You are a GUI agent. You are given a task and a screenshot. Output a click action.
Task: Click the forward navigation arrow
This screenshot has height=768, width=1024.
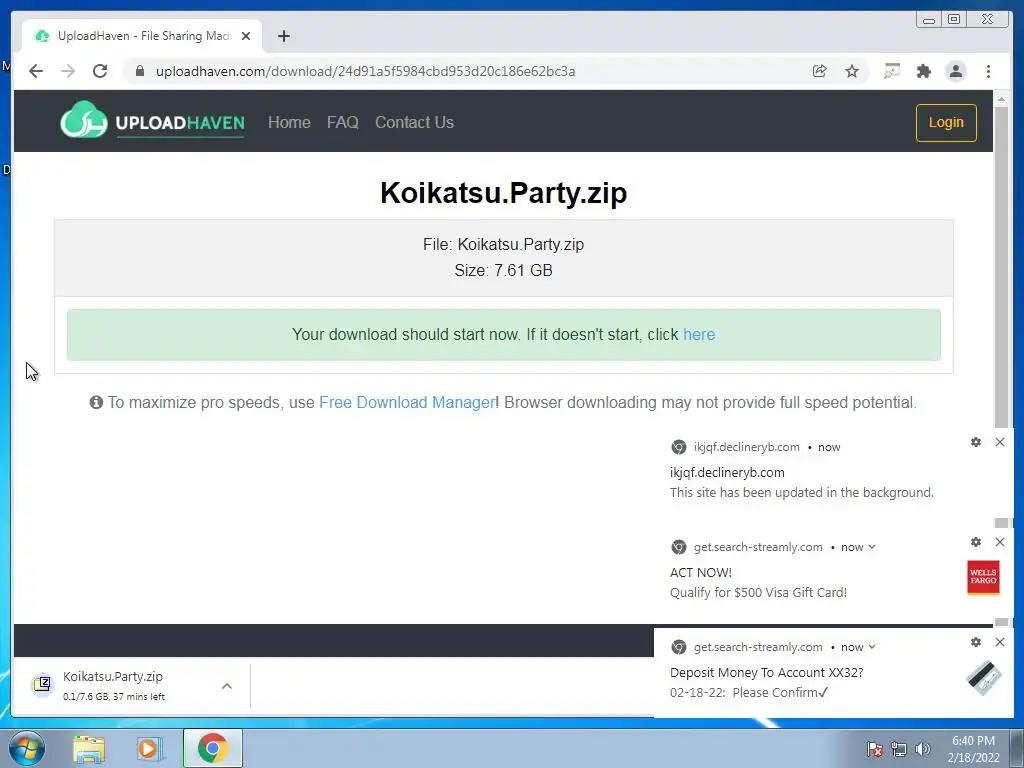pos(68,71)
